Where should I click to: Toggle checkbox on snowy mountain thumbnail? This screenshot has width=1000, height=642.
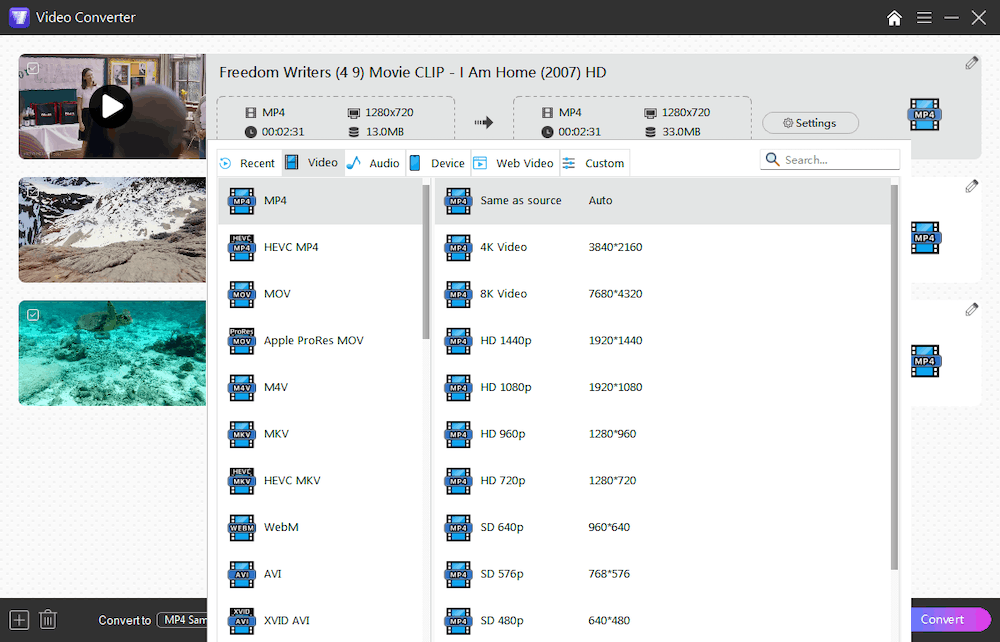pos(33,191)
